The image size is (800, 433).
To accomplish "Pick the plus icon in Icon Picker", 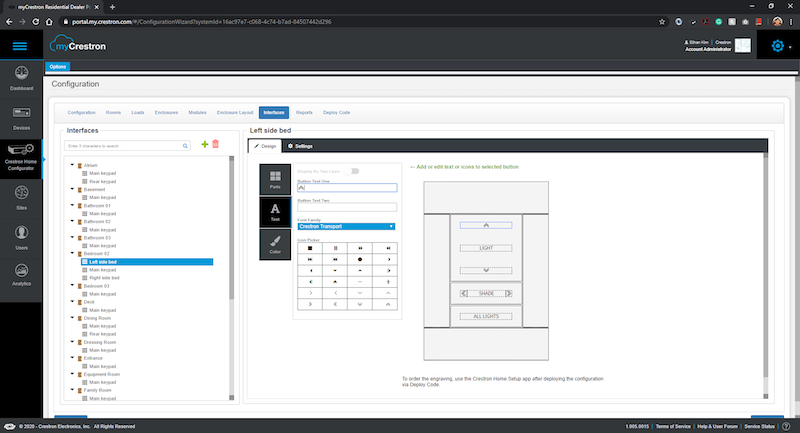I will (388, 282).
